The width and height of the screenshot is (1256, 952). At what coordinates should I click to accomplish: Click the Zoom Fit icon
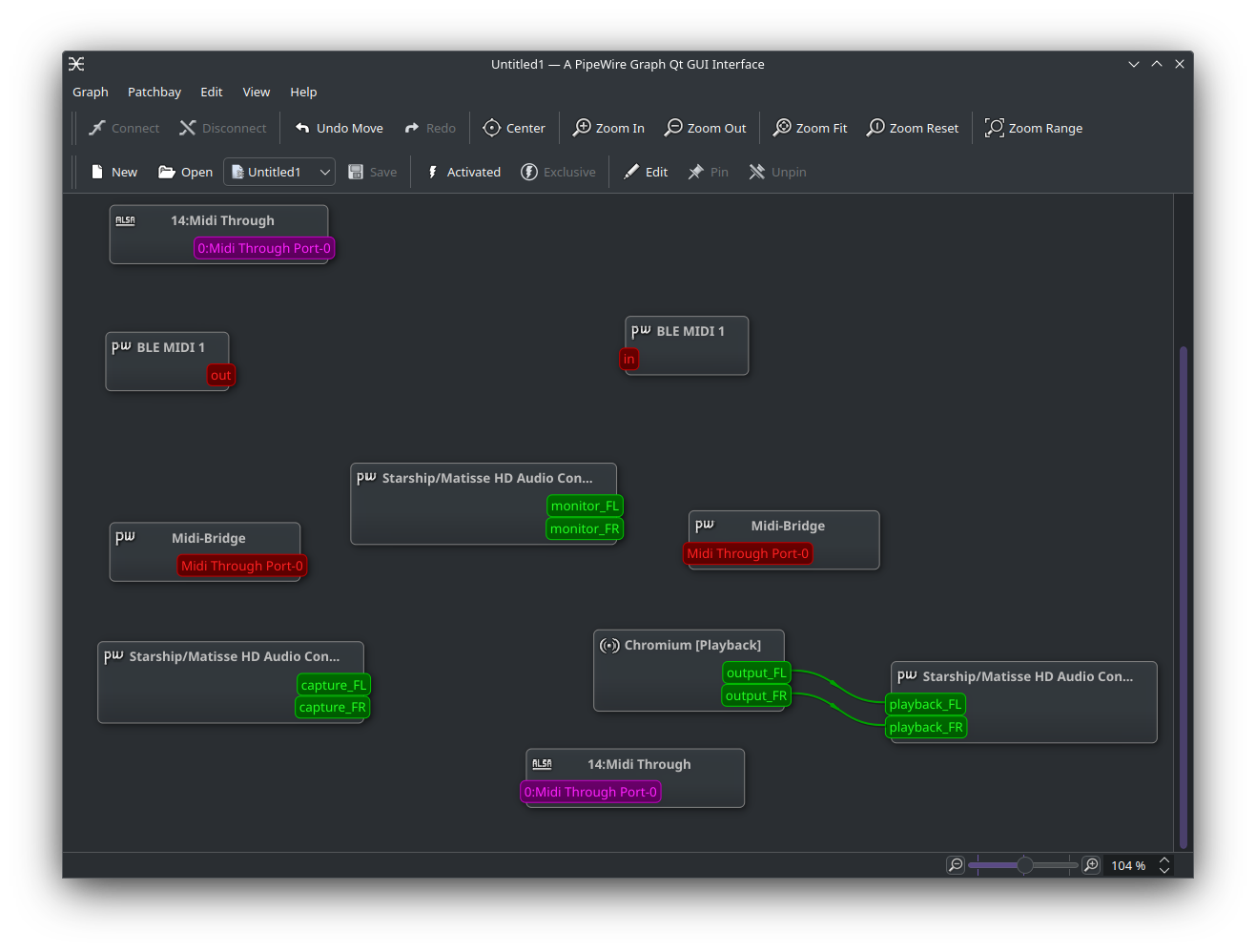[782, 128]
